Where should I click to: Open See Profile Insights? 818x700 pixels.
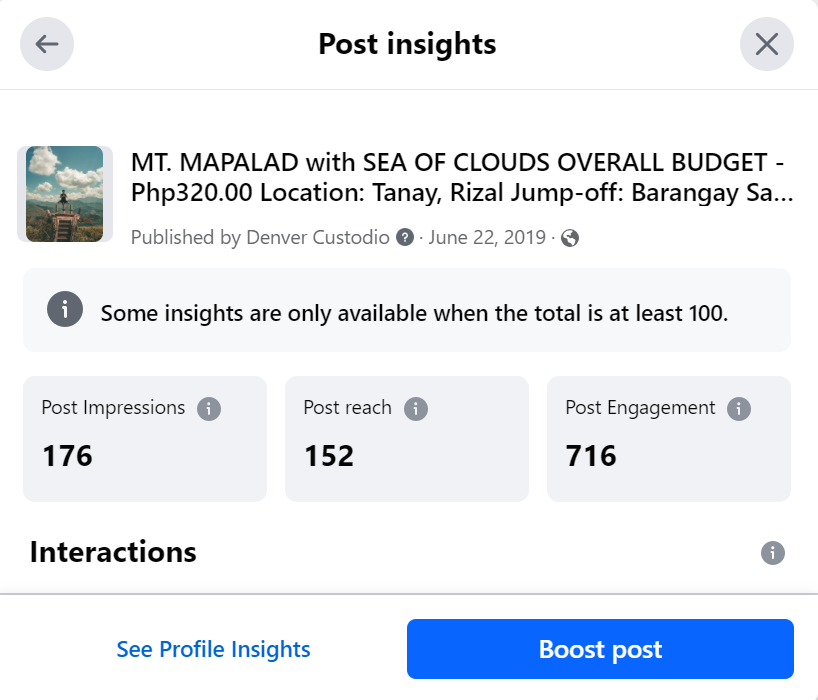[213, 650]
